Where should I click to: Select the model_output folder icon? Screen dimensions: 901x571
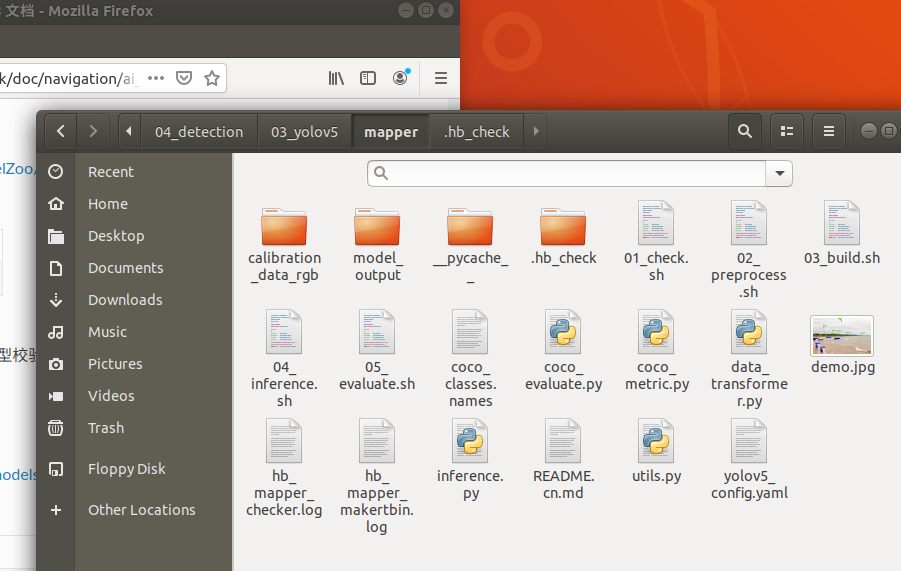[x=377, y=228]
